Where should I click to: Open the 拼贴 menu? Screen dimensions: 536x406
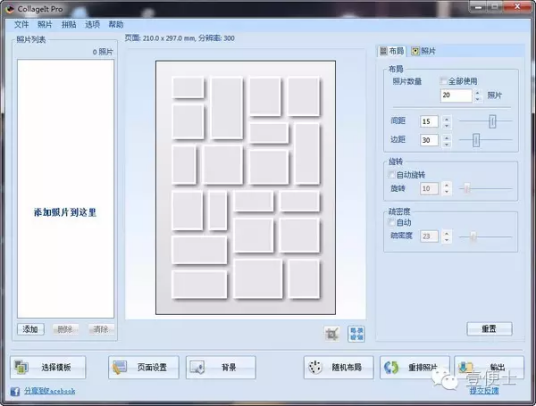[68, 25]
